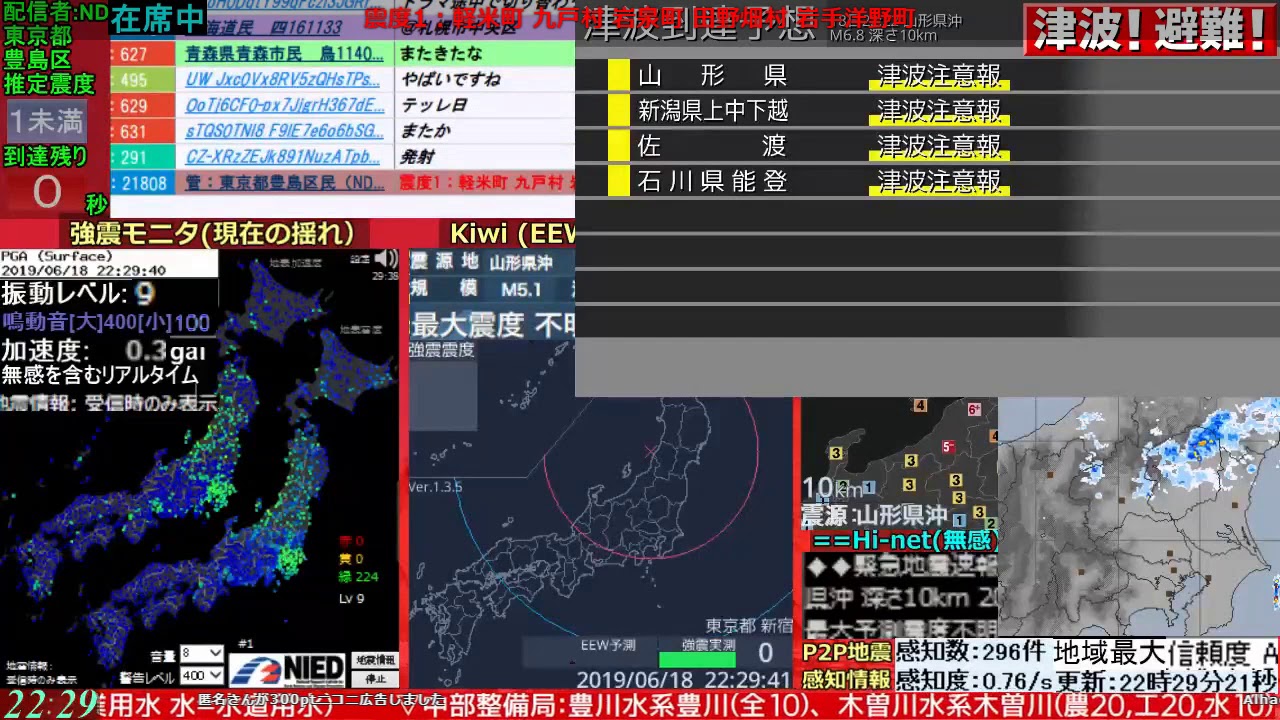Viewport: 1280px width, 720px height.
Task: Click the 在席中 status label
Action: (157, 19)
